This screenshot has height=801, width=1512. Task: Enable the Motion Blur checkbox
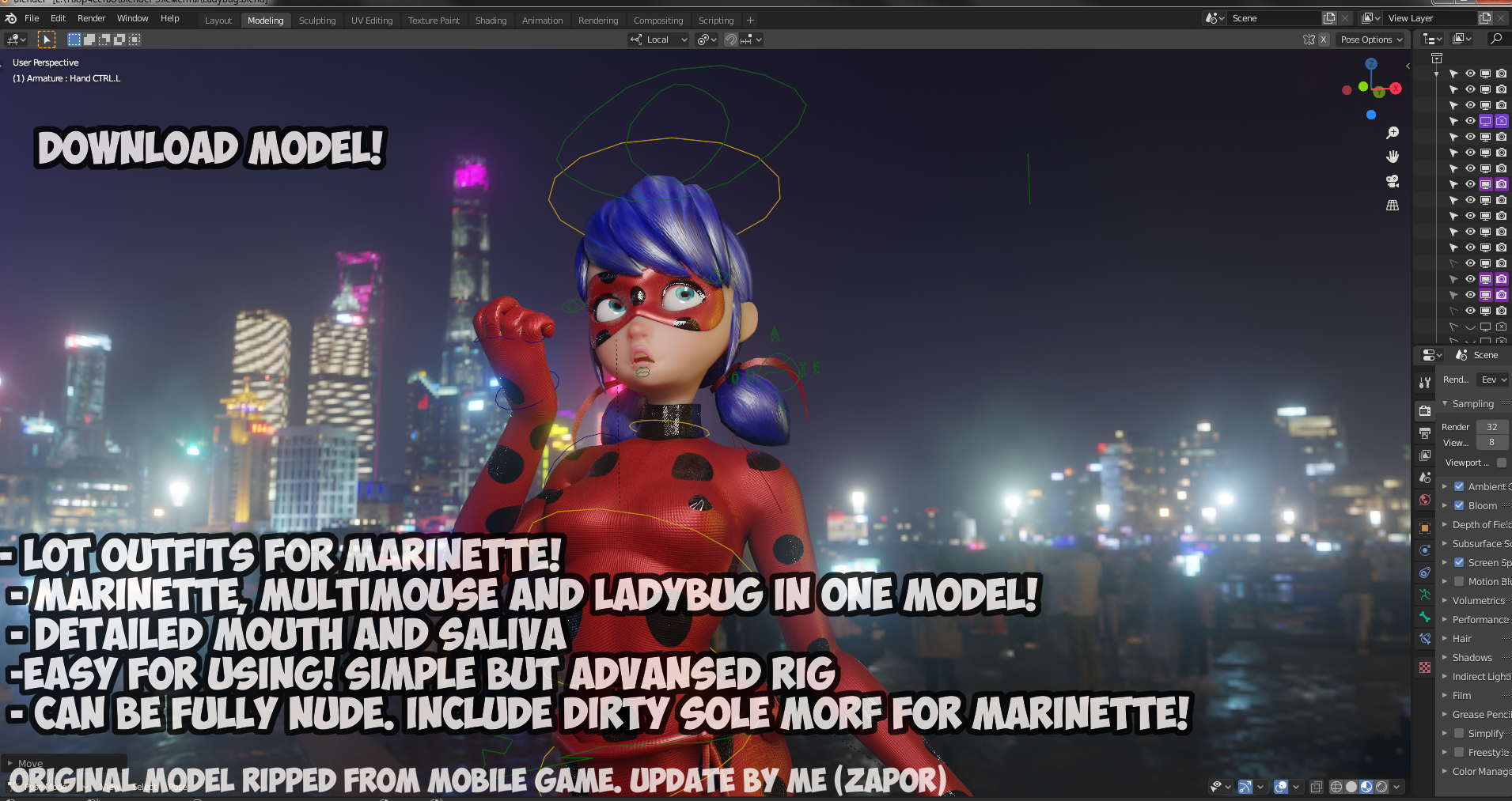(x=1459, y=582)
